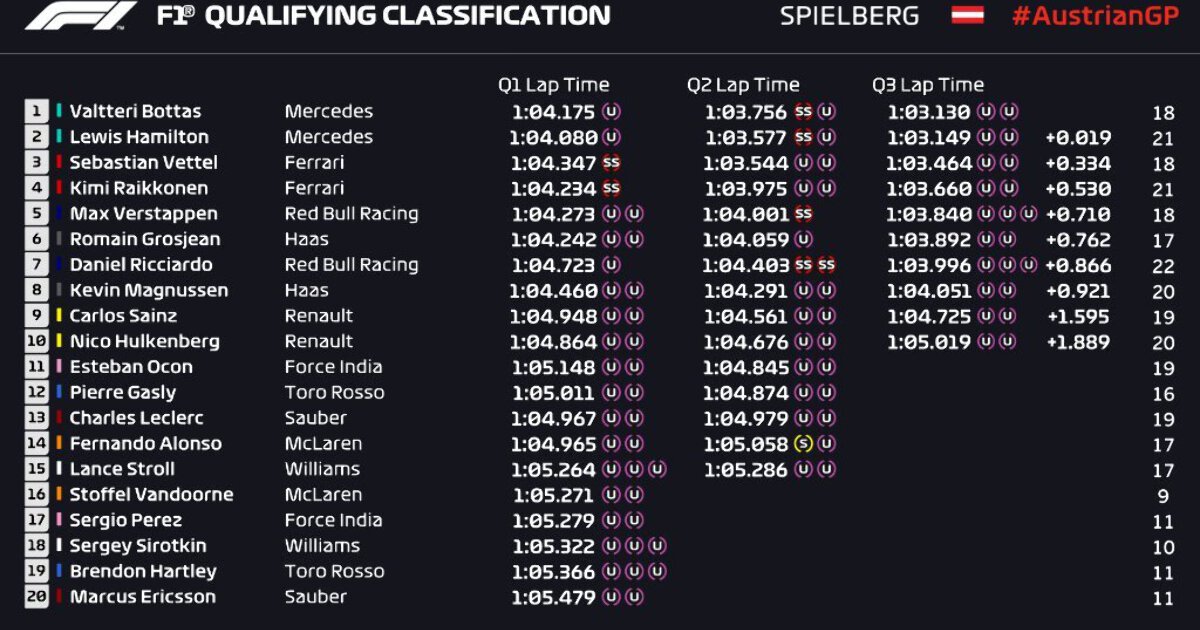The width and height of the screenshot is (1200, 630).
Task: Click Bottas's Q3 time 1:03.130
Action: (929, 112)
